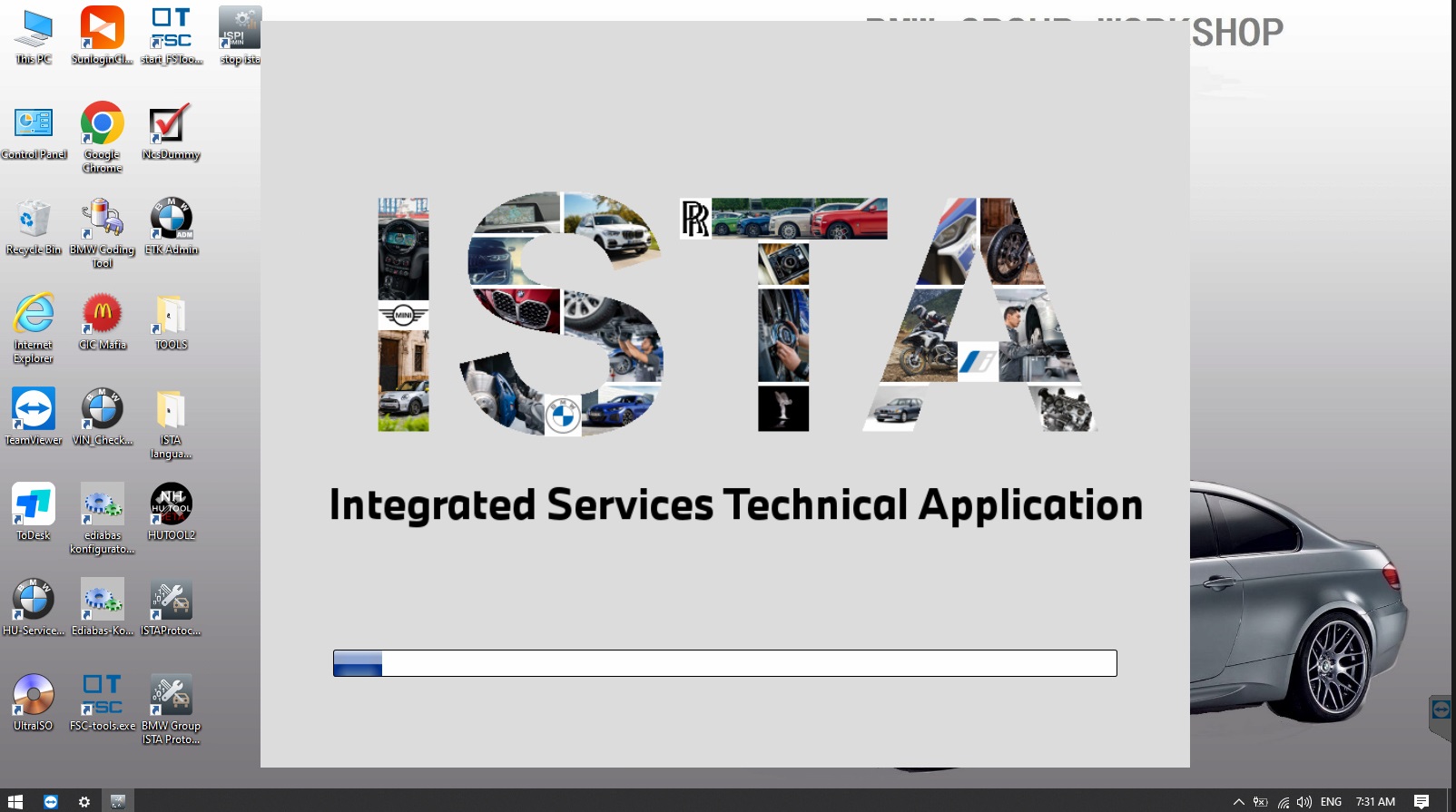Viewport: 1456px width, 812px height.
Task: Click the running ISTA app taskbar button
Action: [117, 801]
